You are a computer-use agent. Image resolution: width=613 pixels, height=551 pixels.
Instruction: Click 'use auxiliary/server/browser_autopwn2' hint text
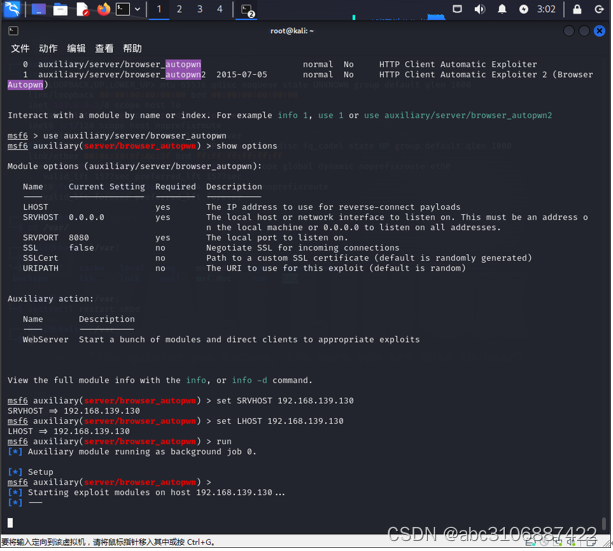458,115
